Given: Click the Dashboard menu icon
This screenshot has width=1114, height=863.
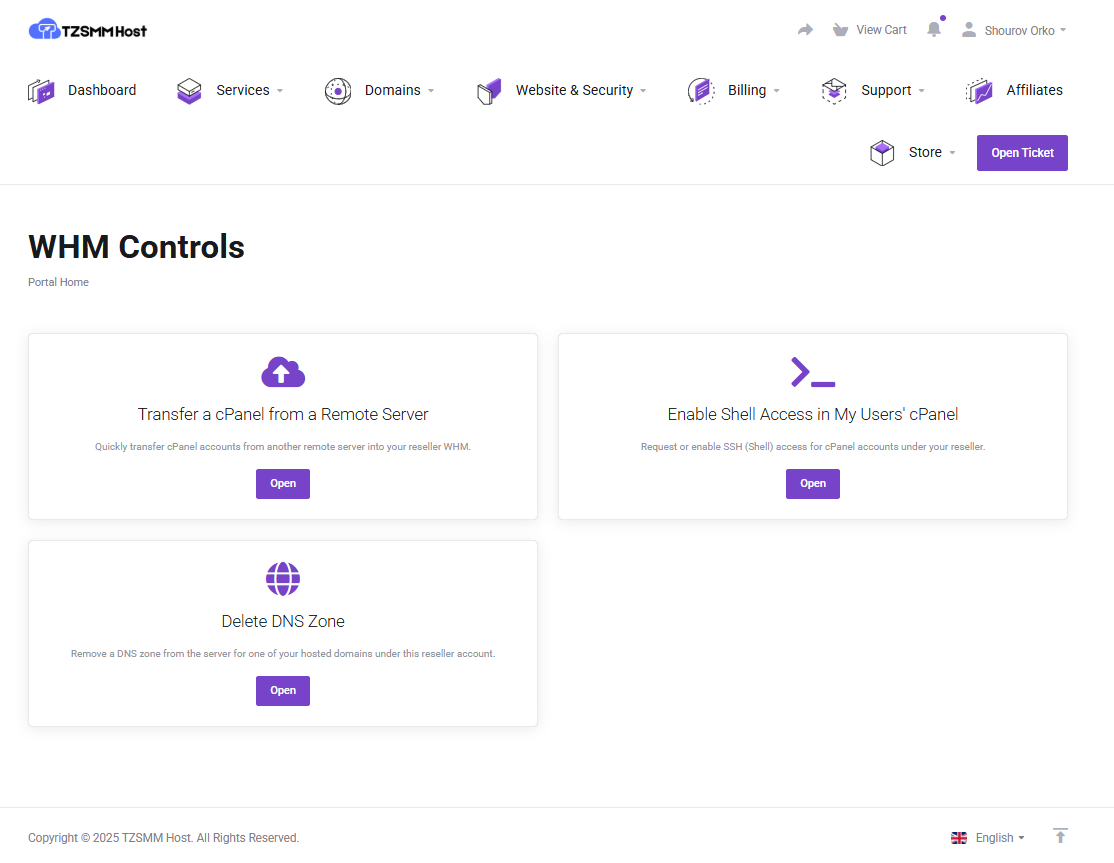Looking at the screenshot, I should (x=41, y=90).
